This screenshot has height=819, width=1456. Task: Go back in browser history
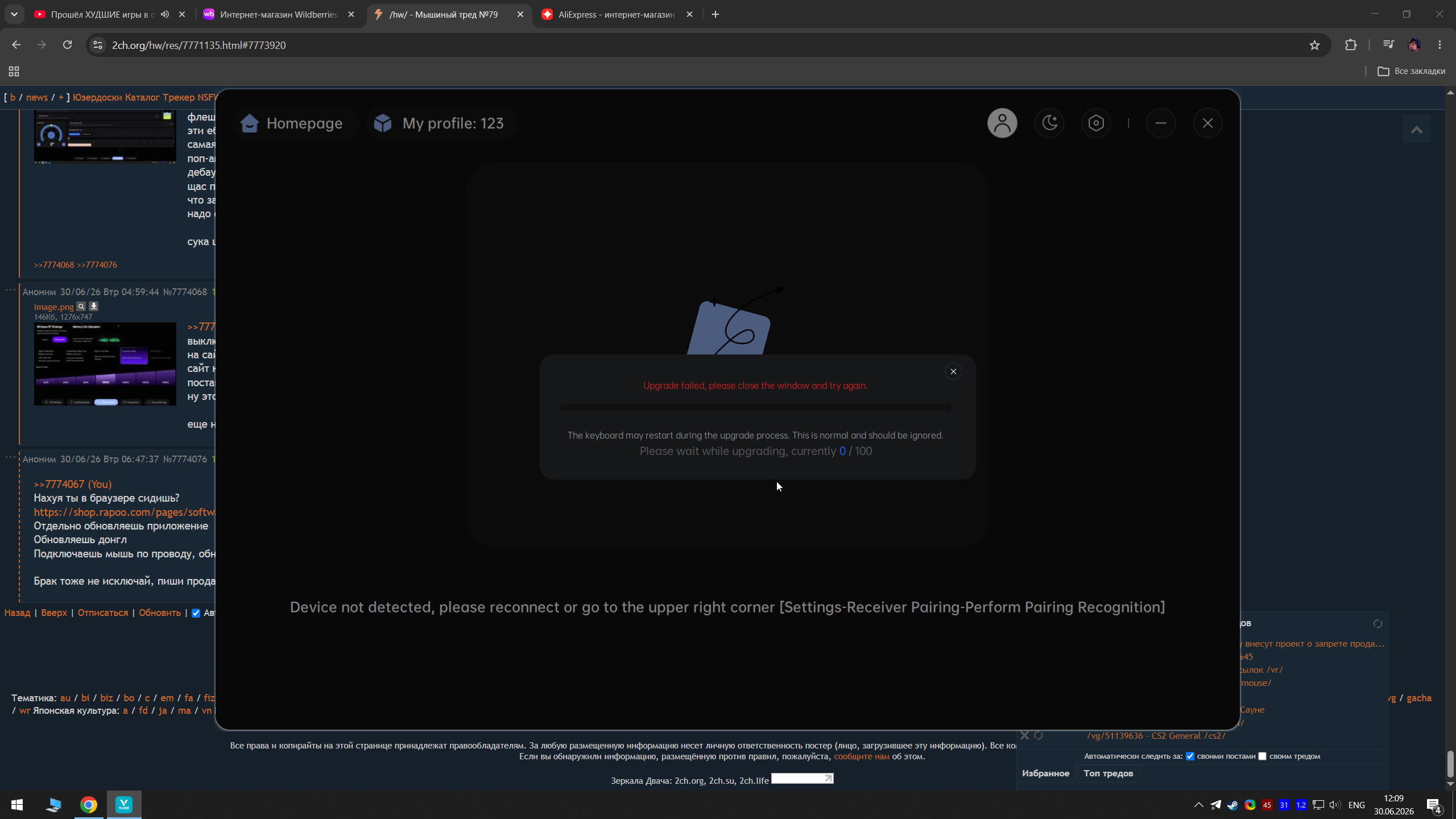point(16,45)
